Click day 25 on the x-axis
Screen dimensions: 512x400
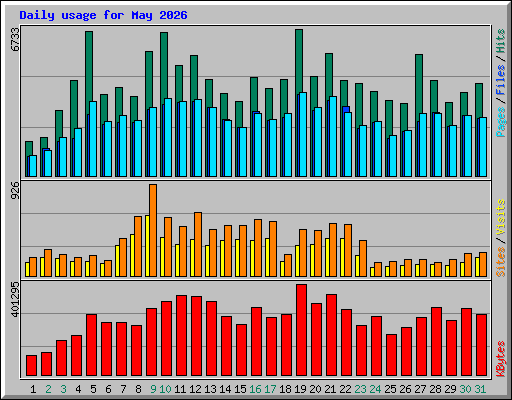(x=390, y=389)
